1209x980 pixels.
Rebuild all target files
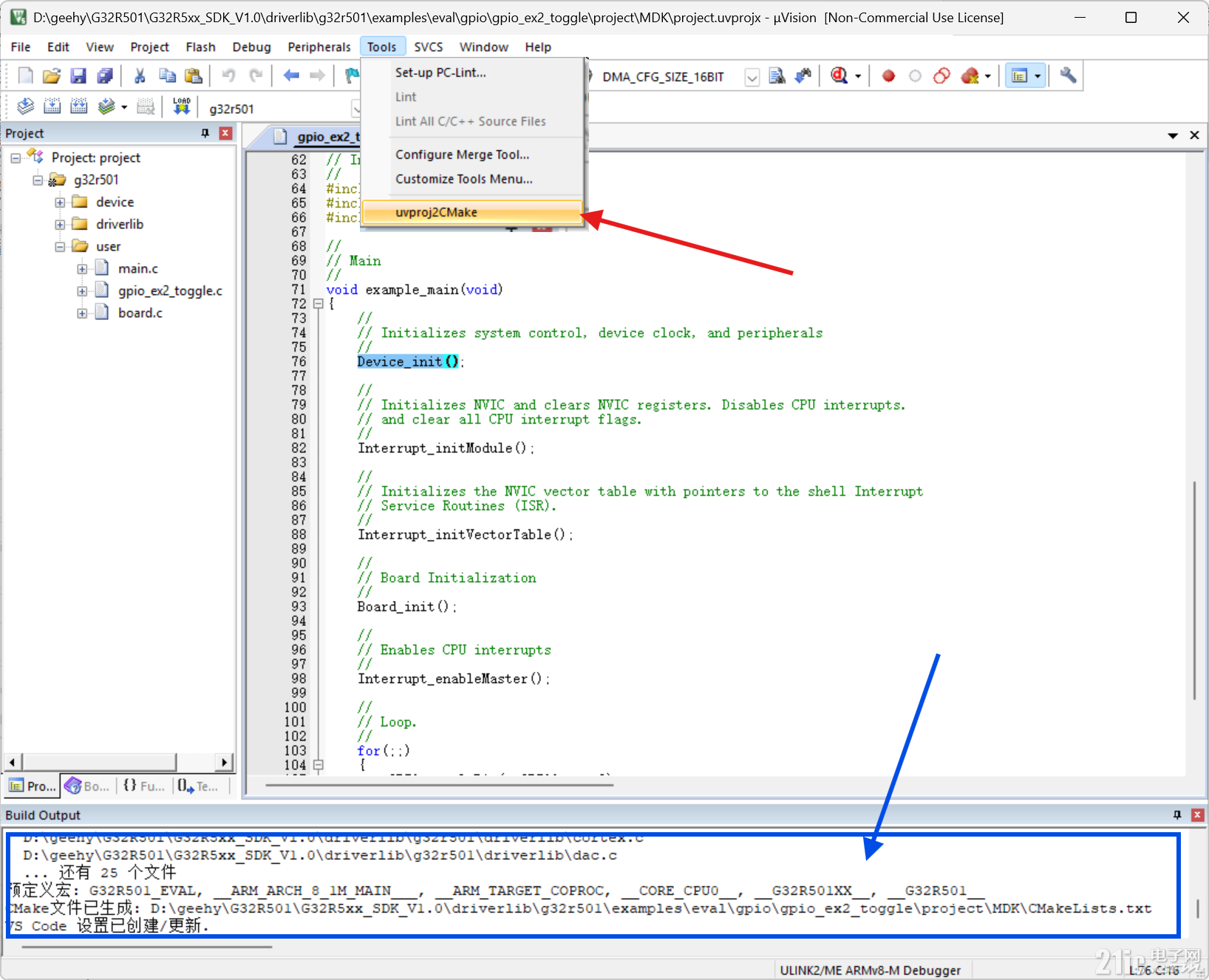[x=79, y=106]
